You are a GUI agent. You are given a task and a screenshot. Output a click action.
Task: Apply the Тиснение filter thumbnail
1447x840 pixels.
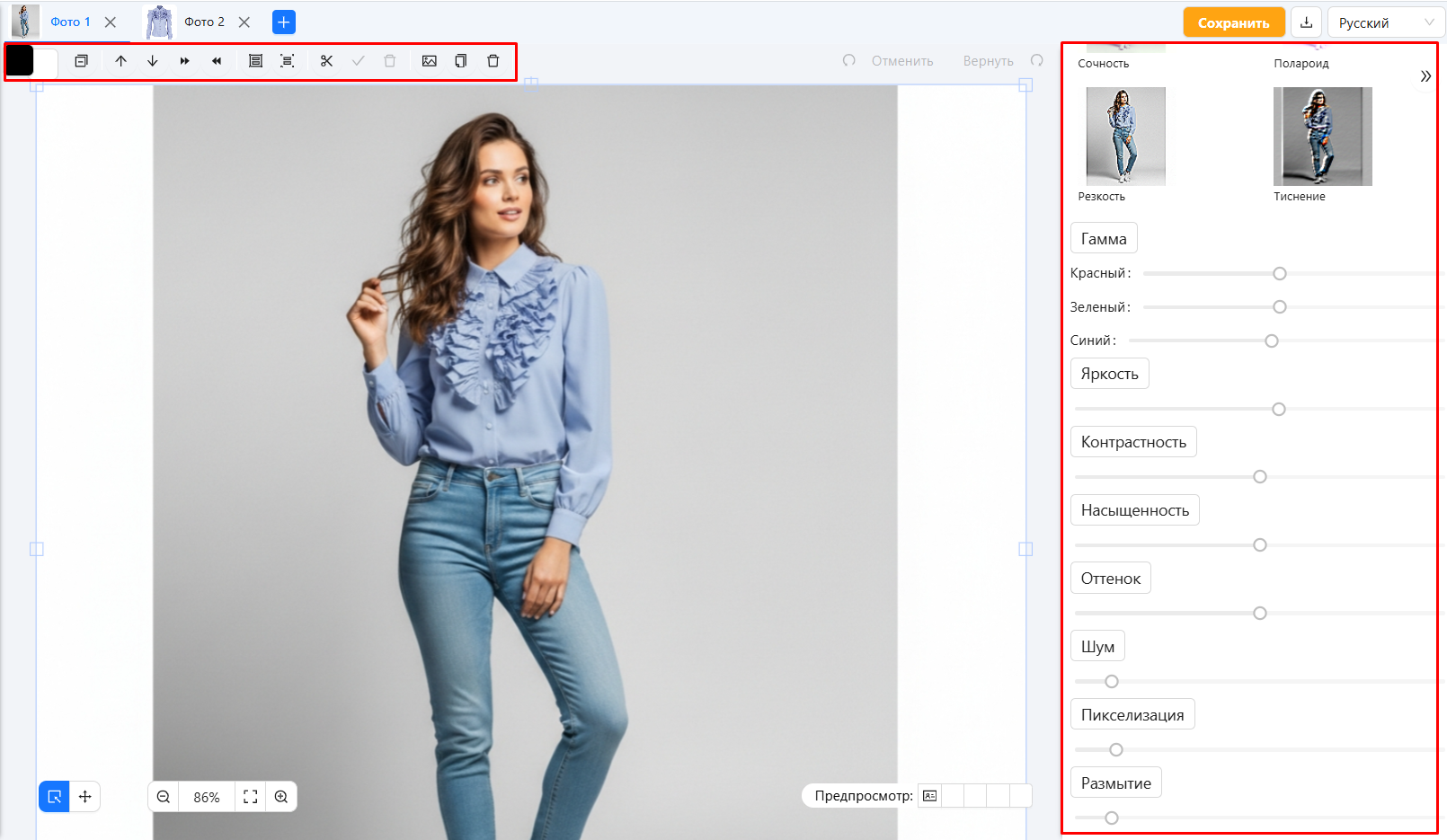point(1322,137)
